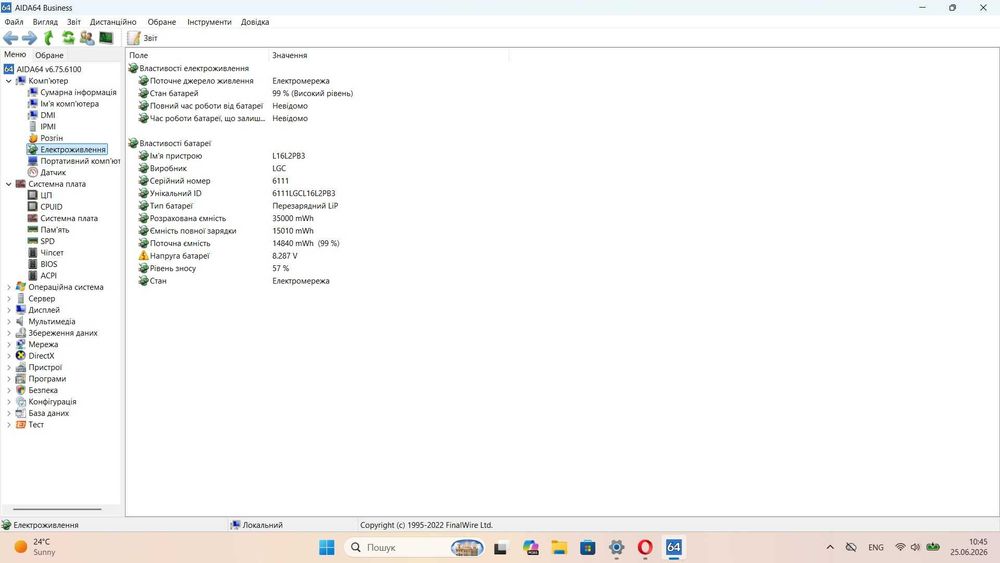Click the ACPI tree icon

33,276
